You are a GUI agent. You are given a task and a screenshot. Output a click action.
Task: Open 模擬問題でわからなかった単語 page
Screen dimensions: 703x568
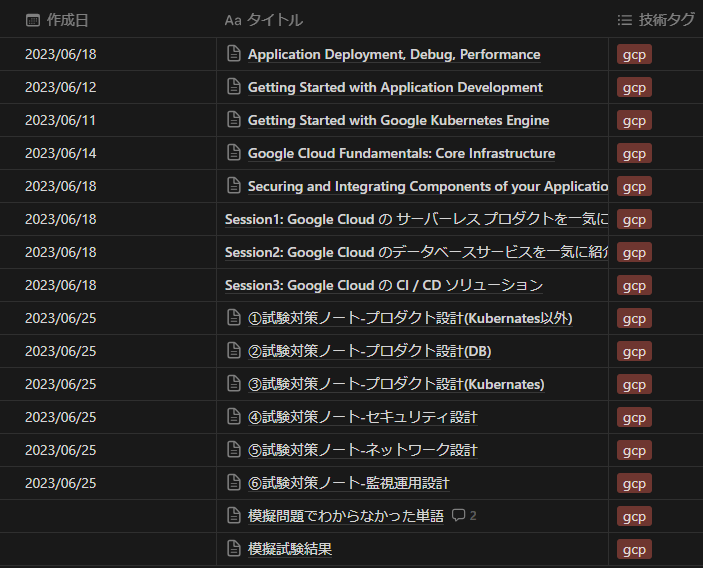pos(346,516)
